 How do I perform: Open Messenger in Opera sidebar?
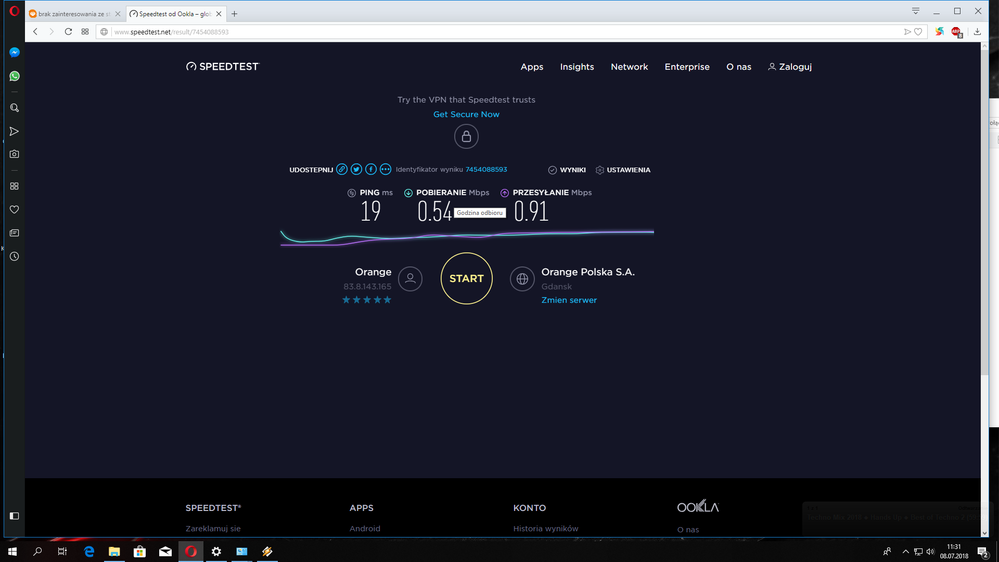[14, 52]
